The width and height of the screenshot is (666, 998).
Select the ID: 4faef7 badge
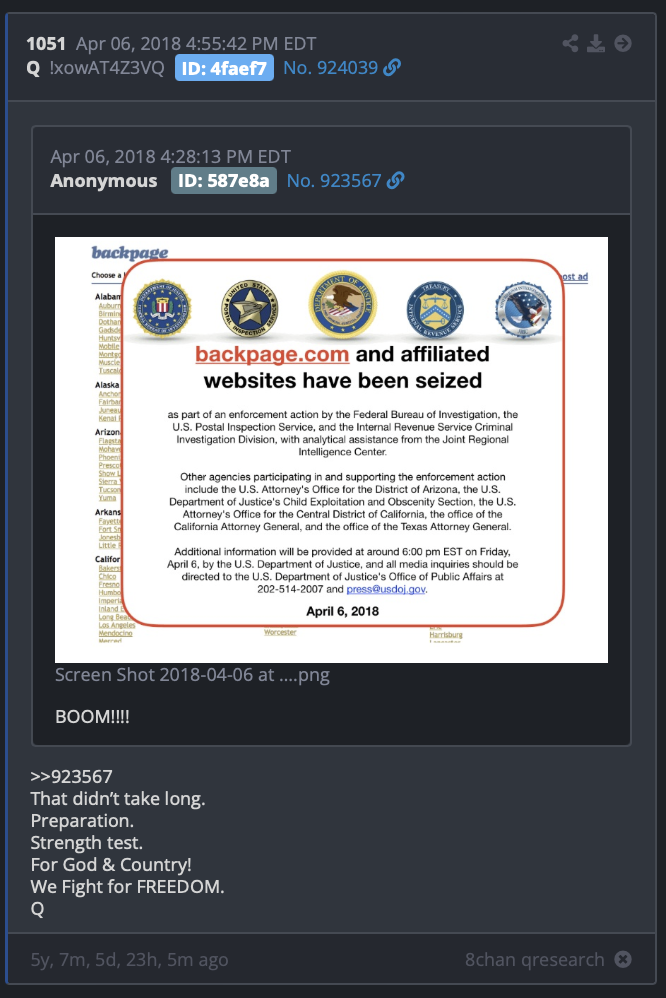tap(224, 68)
